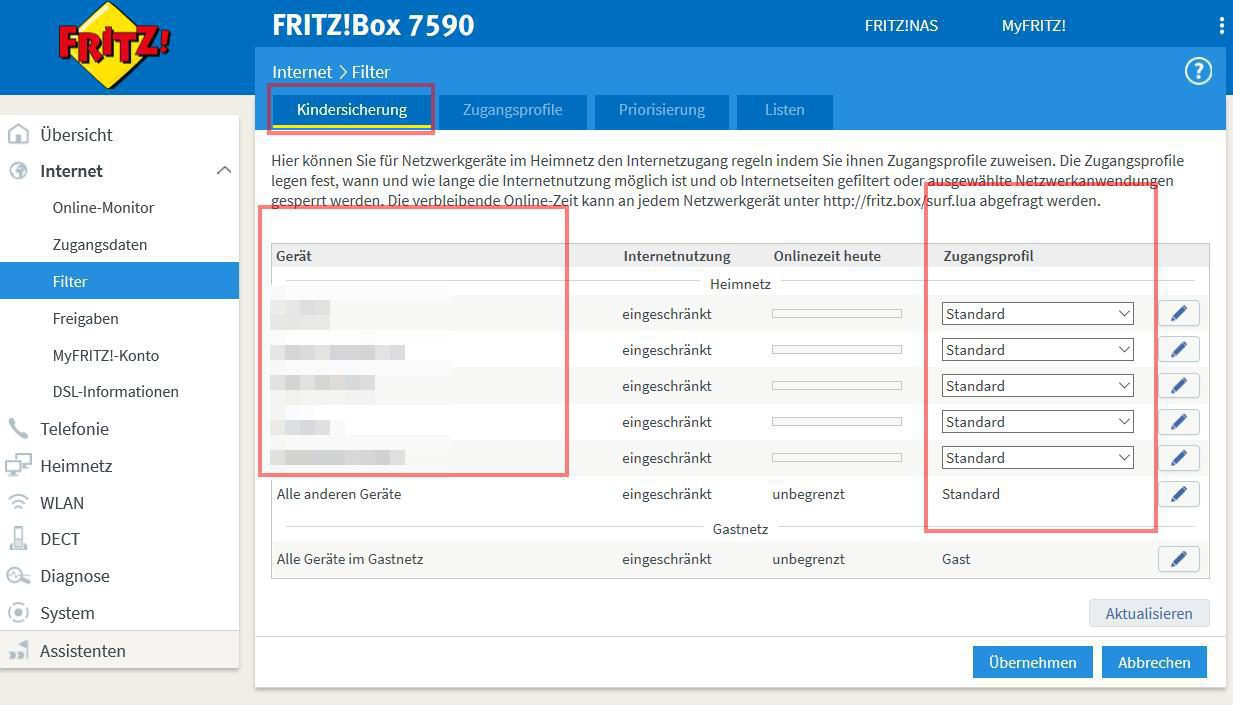This screenshot has height=705, width=1233.
Task: Click the FRITZ! logo
Action: point(113,46)
